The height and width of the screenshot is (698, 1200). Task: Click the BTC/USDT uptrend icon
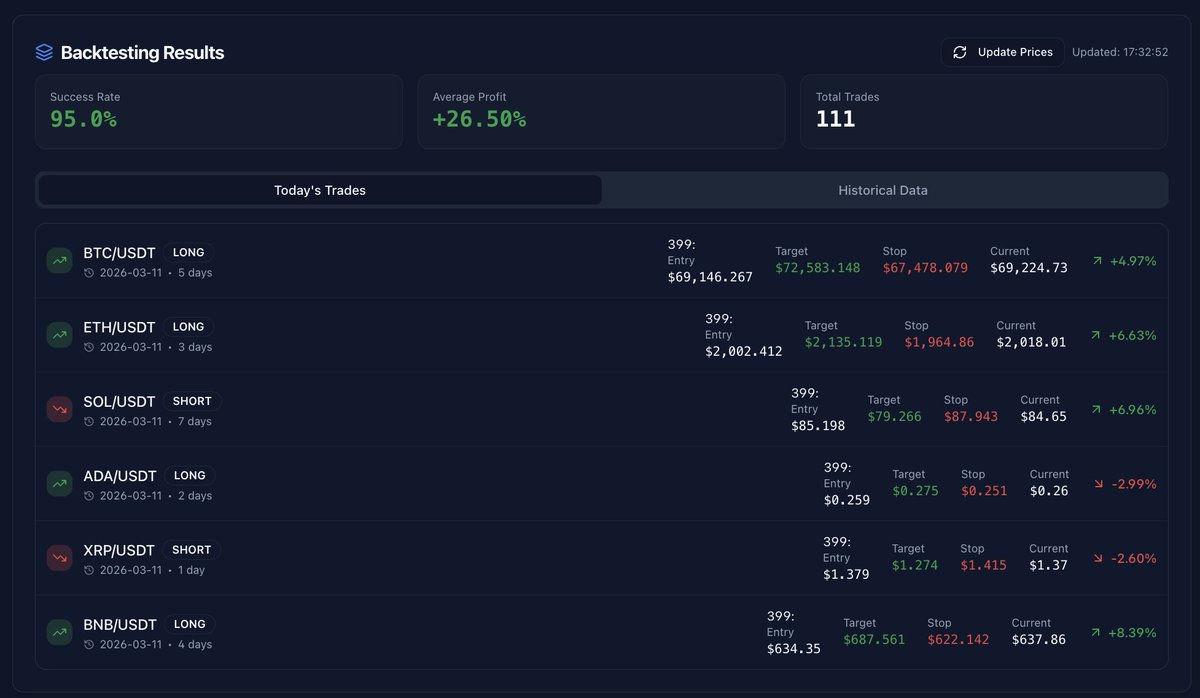click(60, 261)
